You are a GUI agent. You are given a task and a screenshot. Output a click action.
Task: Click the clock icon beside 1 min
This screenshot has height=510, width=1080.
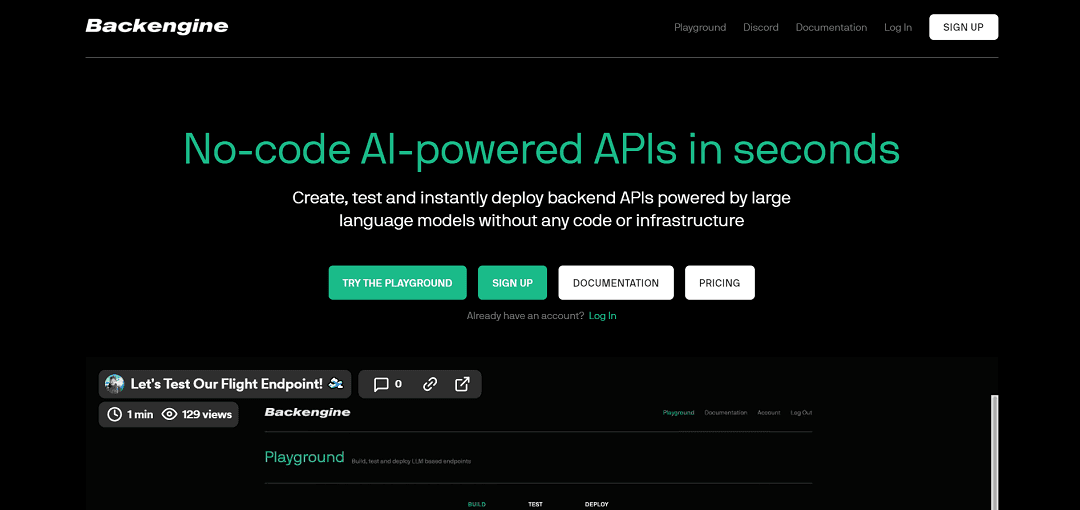click(x=114, y=414)
